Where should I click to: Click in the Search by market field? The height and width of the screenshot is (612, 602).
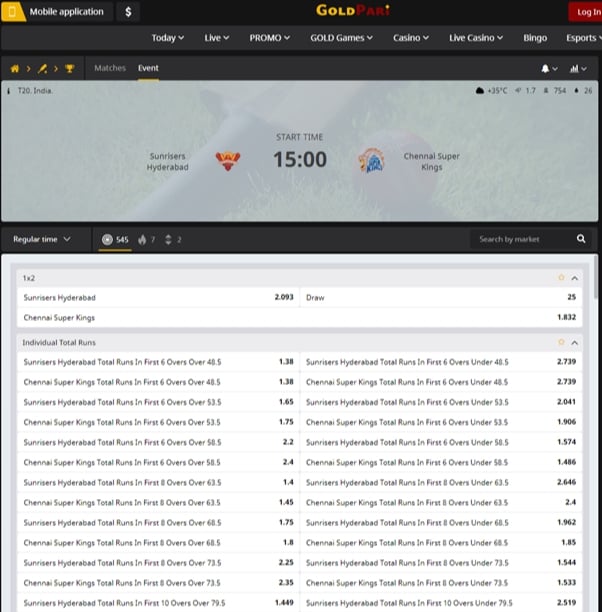coord(523,239)
